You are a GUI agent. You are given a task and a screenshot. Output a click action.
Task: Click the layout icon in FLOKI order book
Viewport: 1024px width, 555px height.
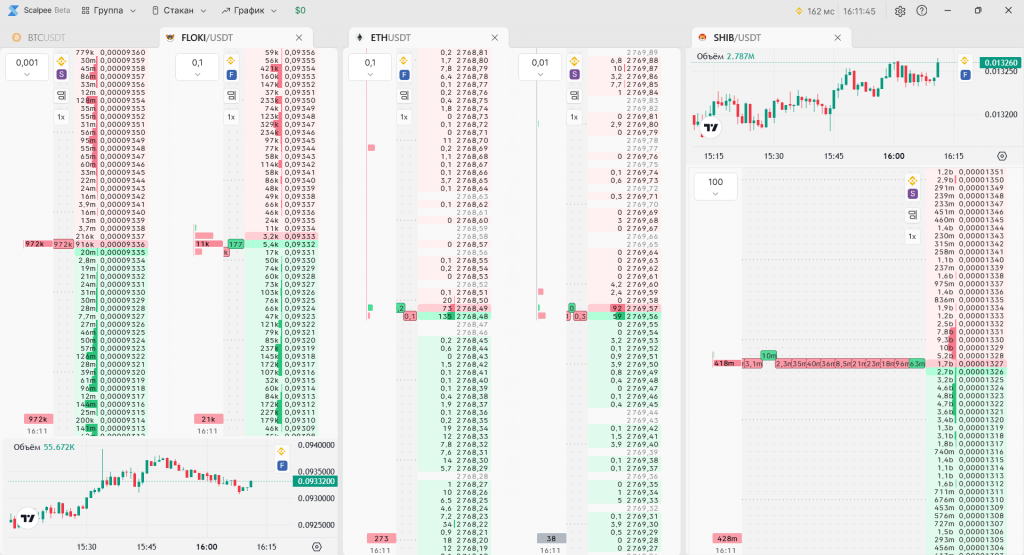click(x=231, y=95)
